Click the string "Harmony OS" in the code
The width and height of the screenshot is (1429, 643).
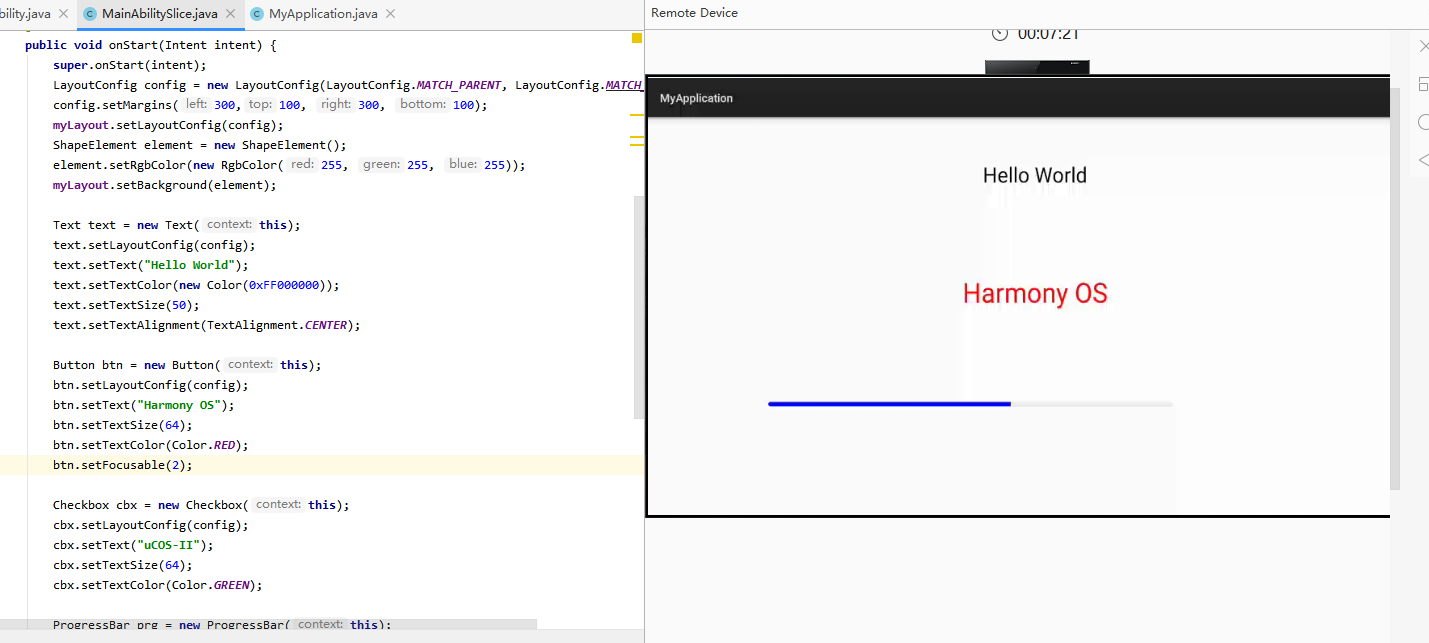coord(178,405)
